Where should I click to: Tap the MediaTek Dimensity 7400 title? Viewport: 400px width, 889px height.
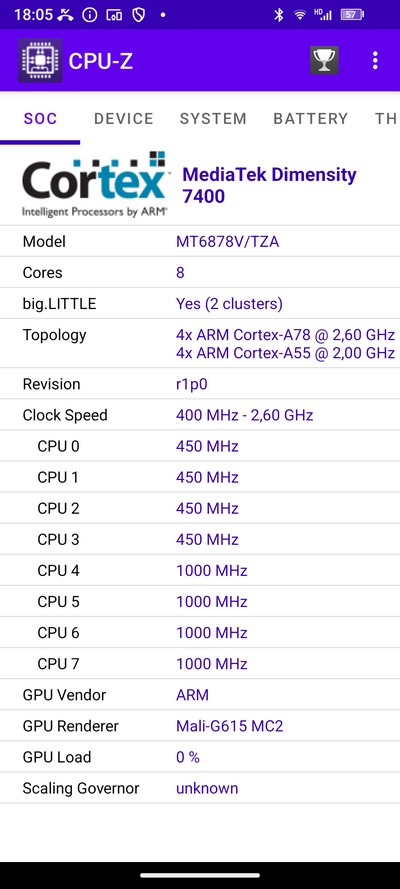click(x=269, y=185)
